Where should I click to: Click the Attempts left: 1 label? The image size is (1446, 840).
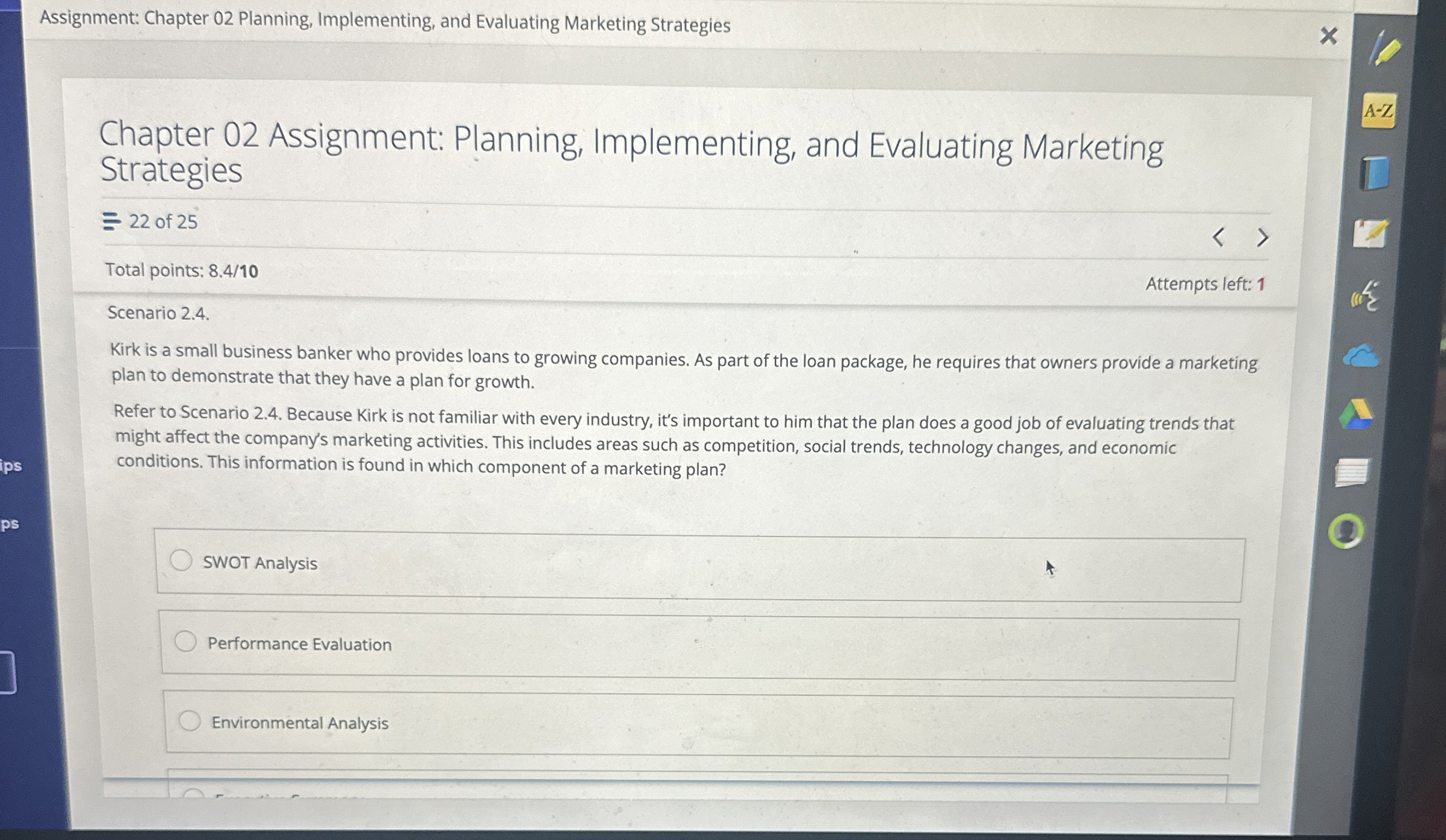[1204, 284]
